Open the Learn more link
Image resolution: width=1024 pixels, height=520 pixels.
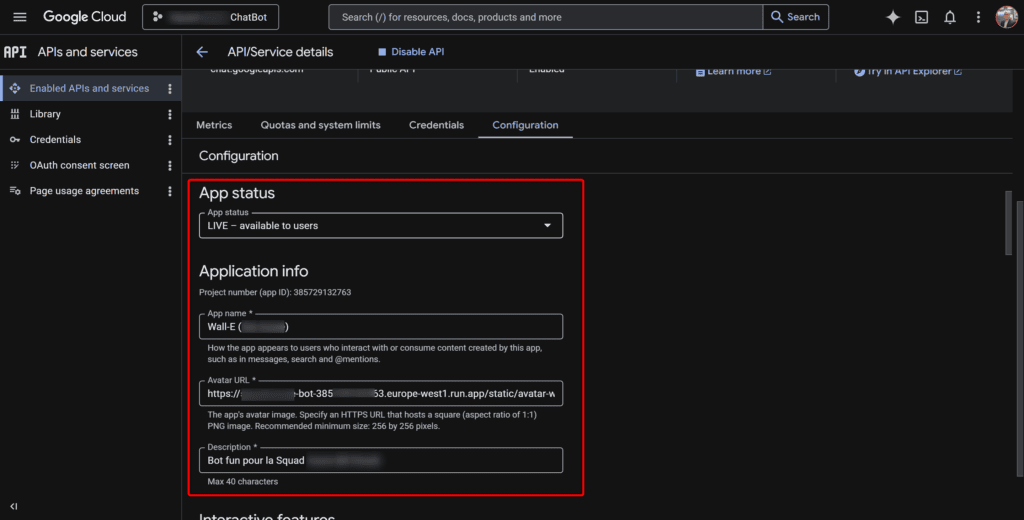733,71
